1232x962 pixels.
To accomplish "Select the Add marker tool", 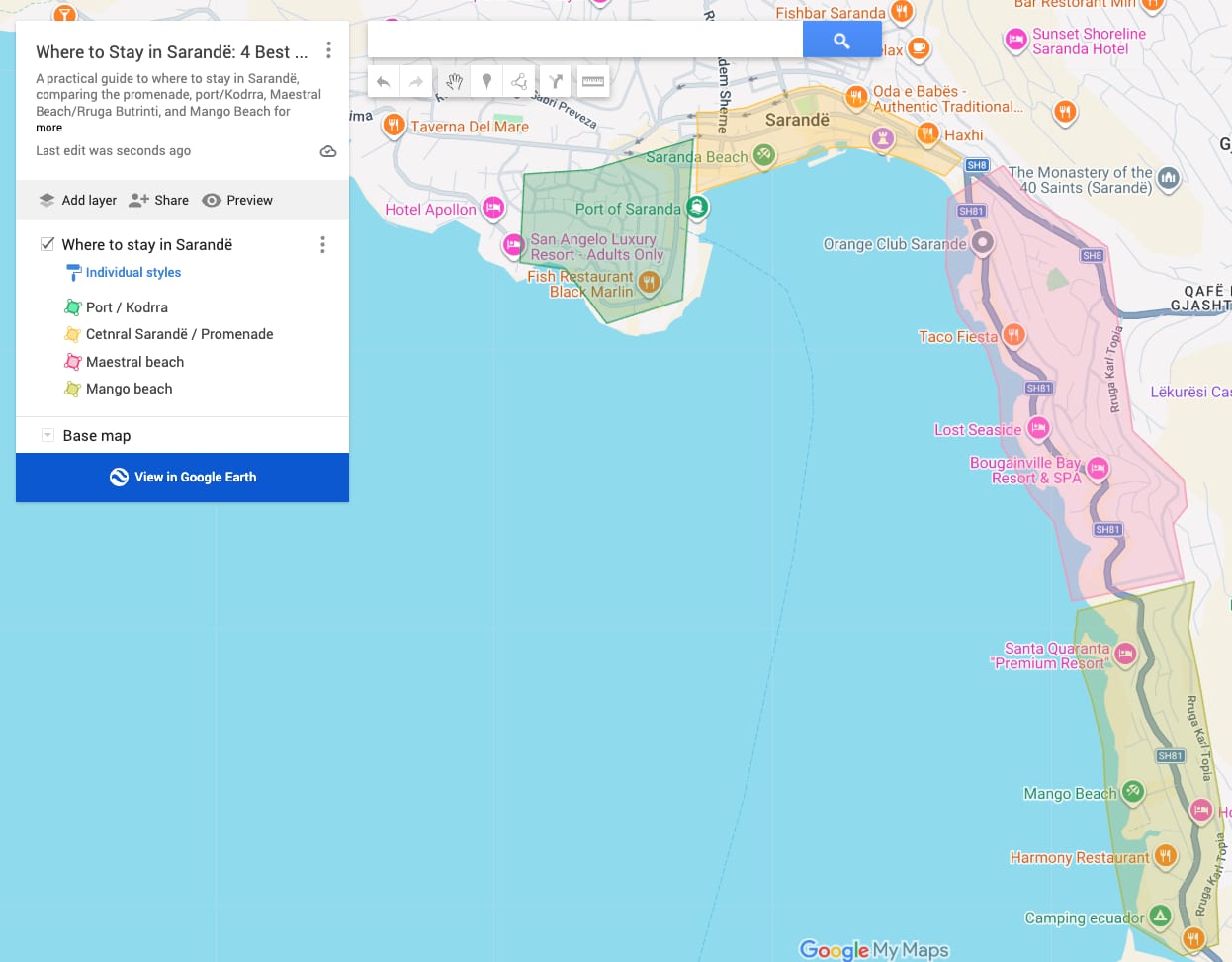I will click(486, 82).
